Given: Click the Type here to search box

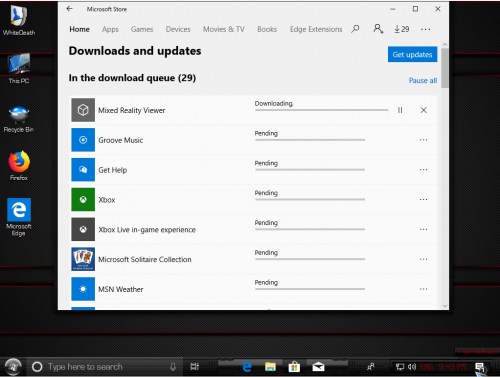Looking at the screenshot, I should (x=104, y=367).
